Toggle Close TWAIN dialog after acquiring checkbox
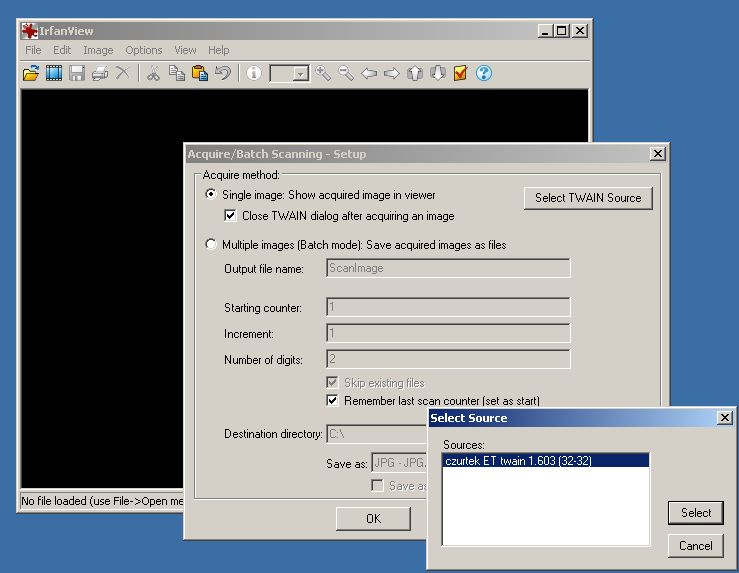 click(x=230, y=216)
